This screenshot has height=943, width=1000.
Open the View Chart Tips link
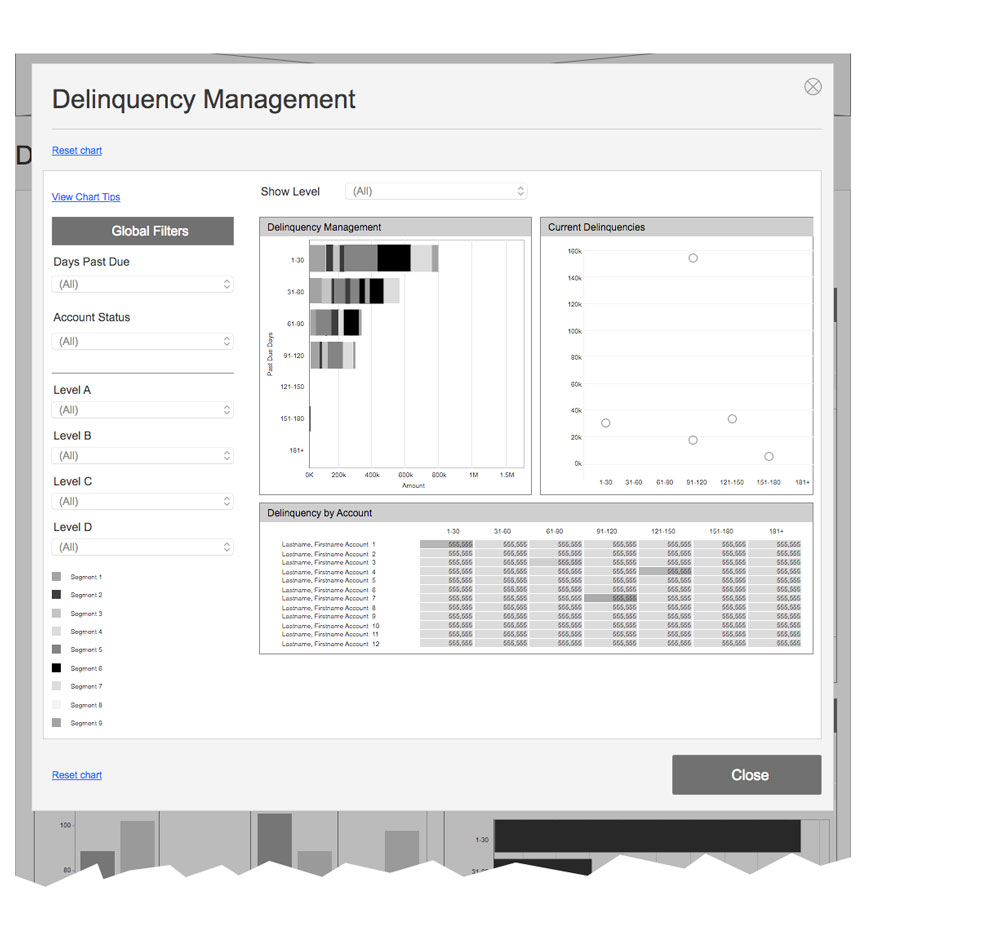[86, 197]
